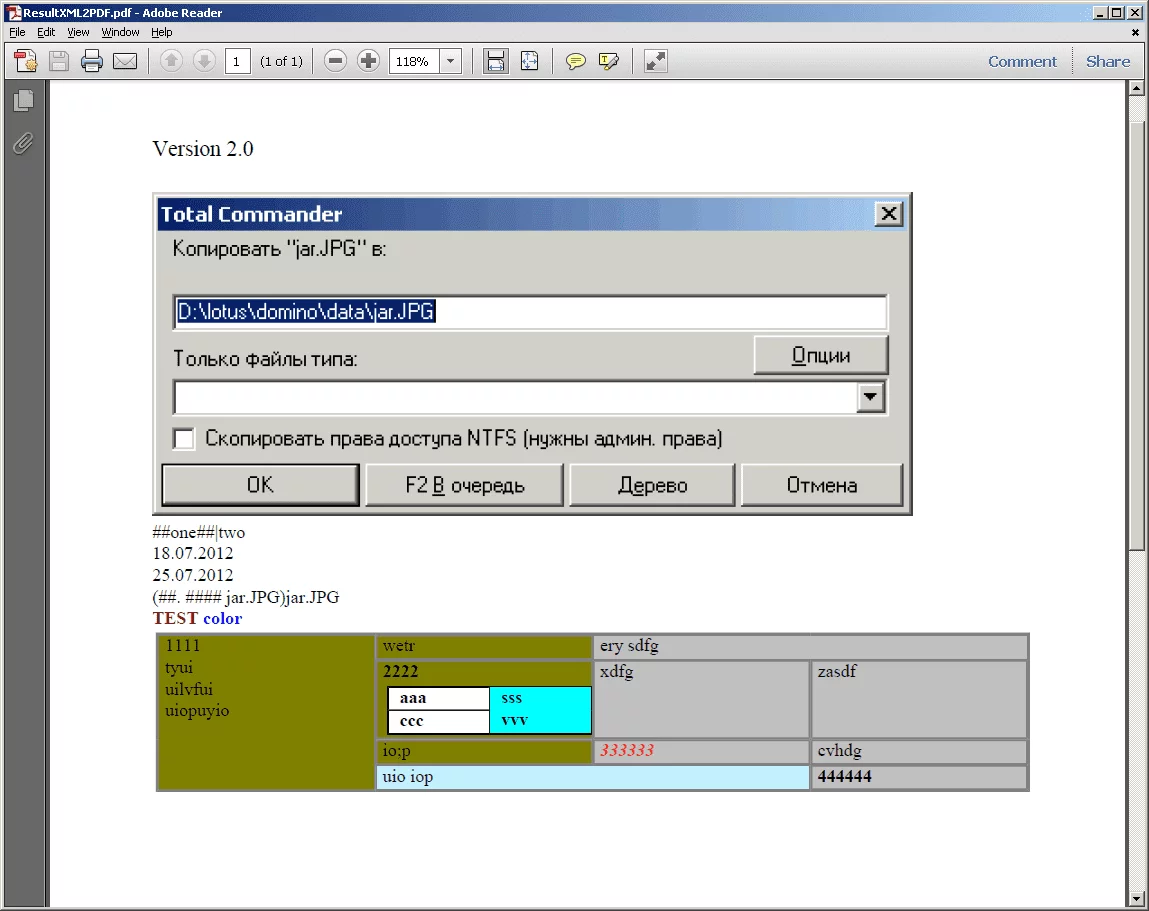Click the Share pane link
Screen dimensions: 1149x911
[1108, 61]
